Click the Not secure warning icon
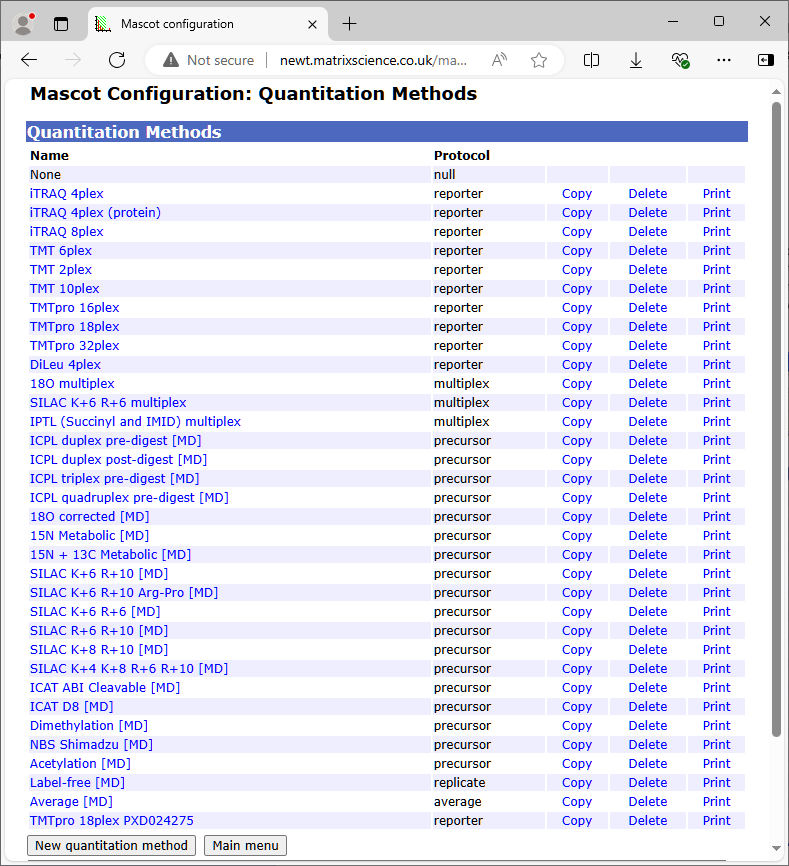The image size is (789, 866). point(171,60)
